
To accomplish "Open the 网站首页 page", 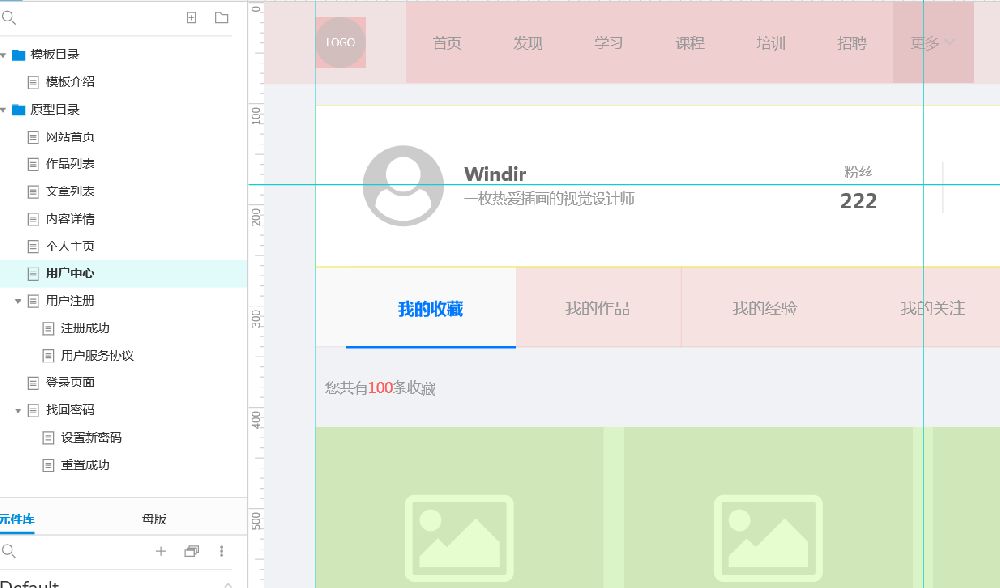I will click(73, 136).
